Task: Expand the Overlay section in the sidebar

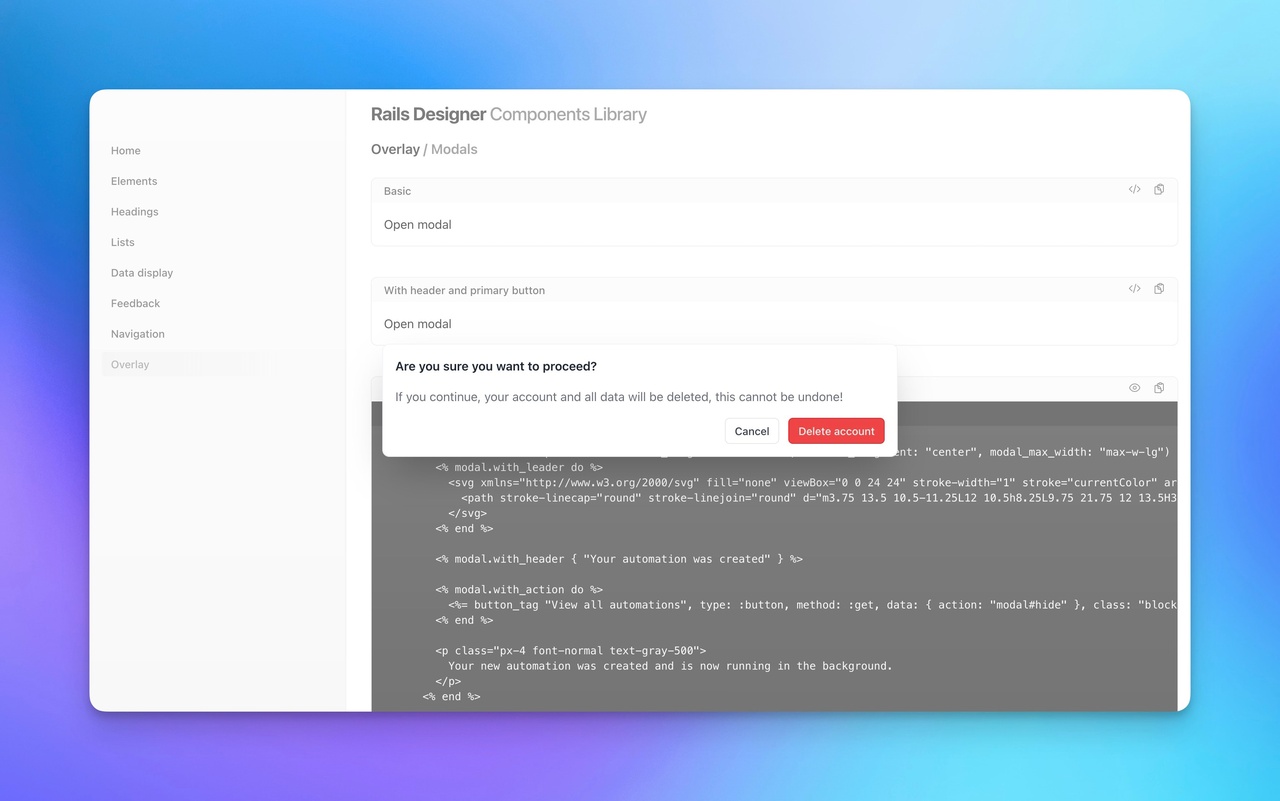Action: [x=130, y=364]
